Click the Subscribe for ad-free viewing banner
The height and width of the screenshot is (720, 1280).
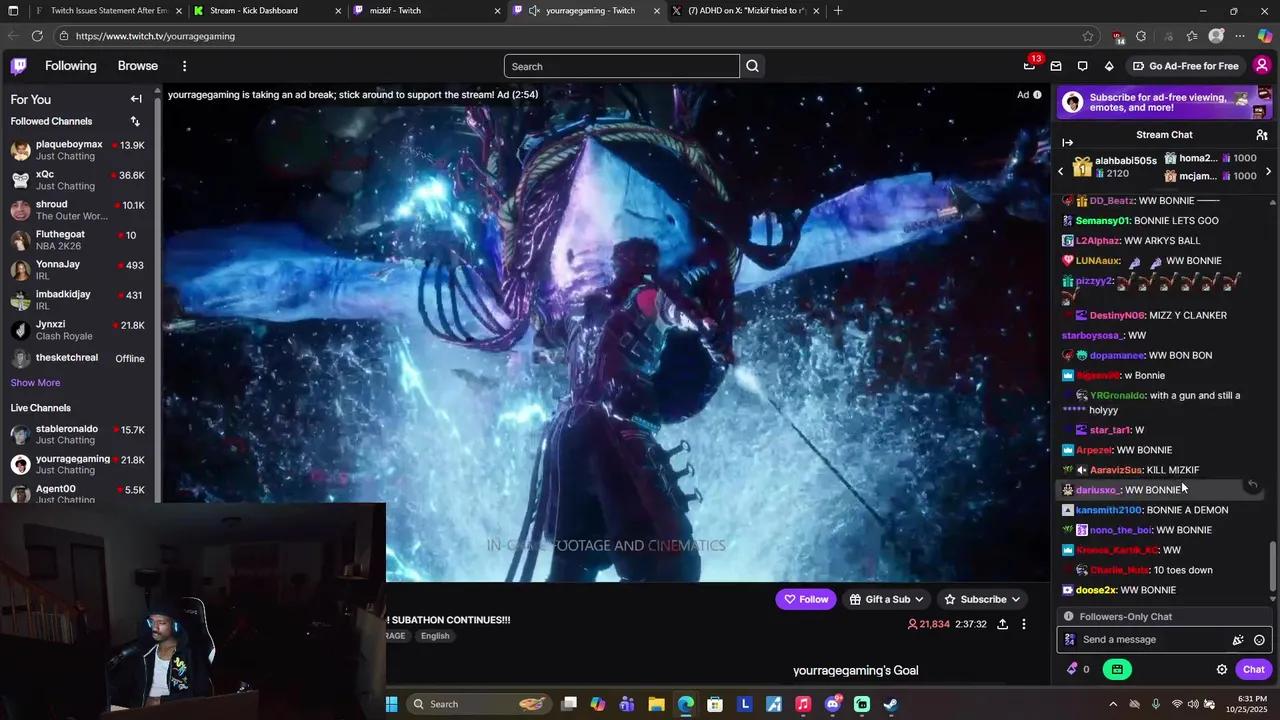(1165, 102)
